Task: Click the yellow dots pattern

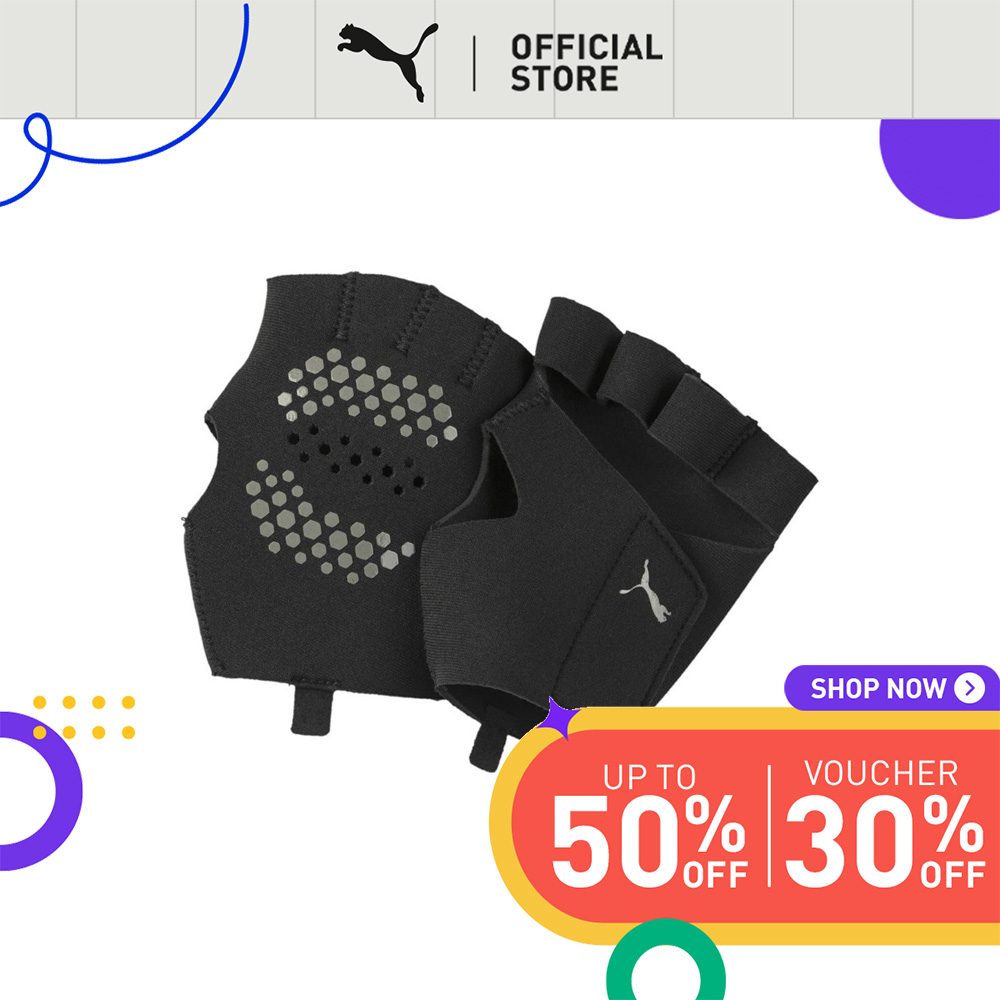Action: pyautogui.click(x=84, y=717)
